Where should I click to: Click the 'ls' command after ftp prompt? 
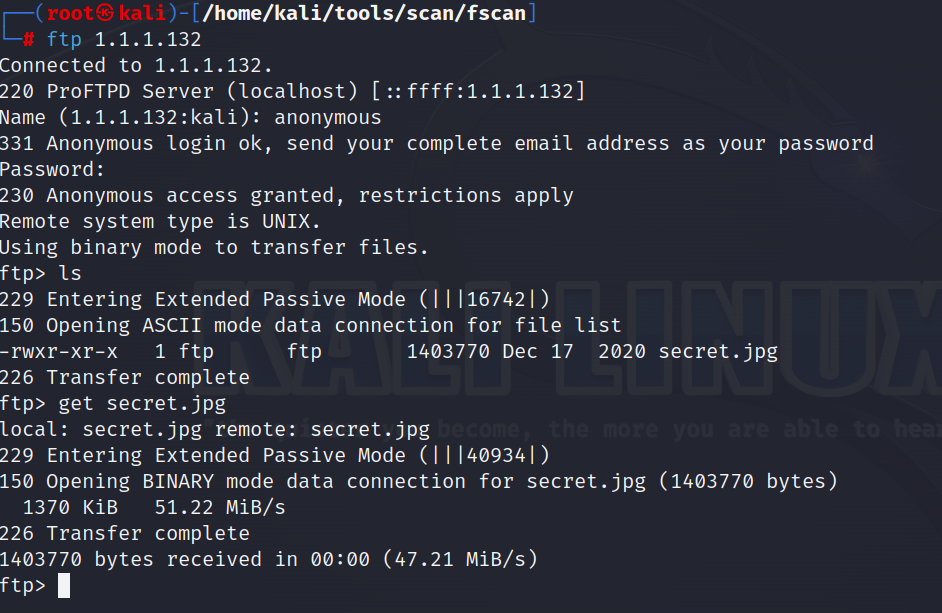pos(70,273)
